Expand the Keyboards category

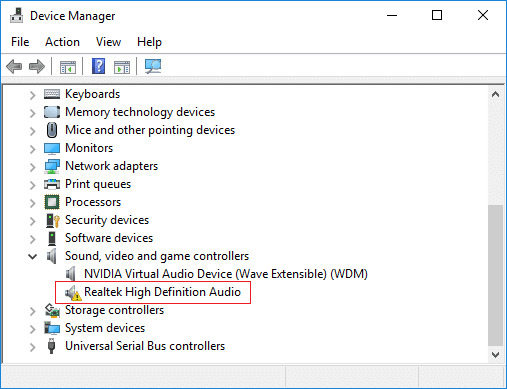(x=32, y=95)
